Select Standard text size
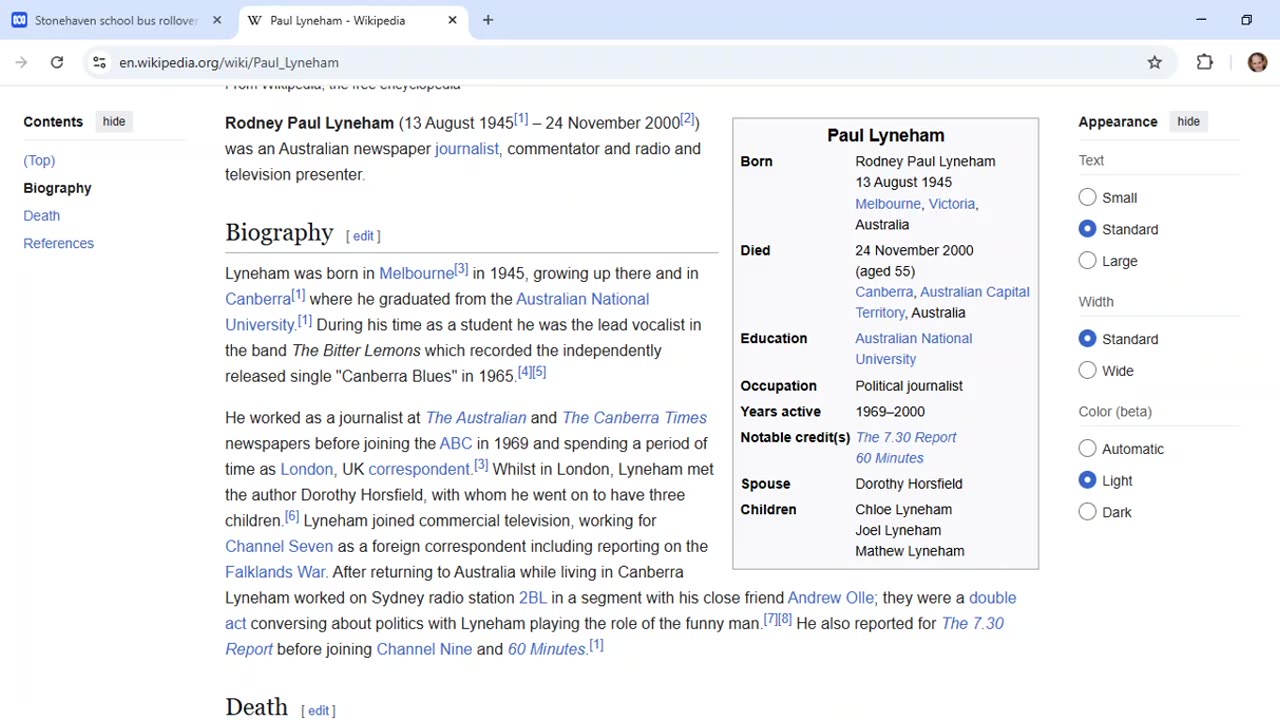Image resolution: width=1280 pixels, height=720 pixels. (1087, 229)
